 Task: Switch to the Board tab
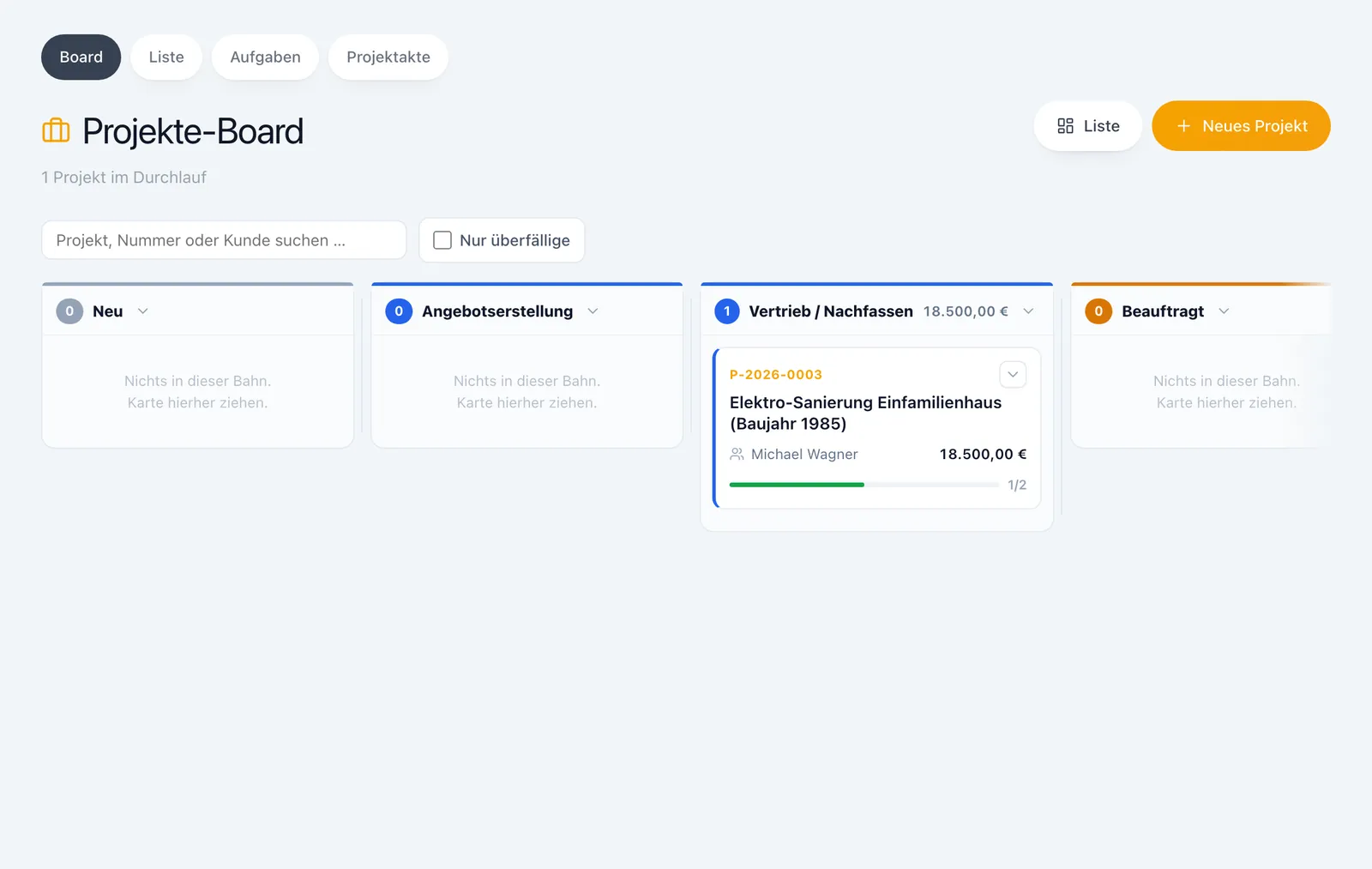coord(81,57)
